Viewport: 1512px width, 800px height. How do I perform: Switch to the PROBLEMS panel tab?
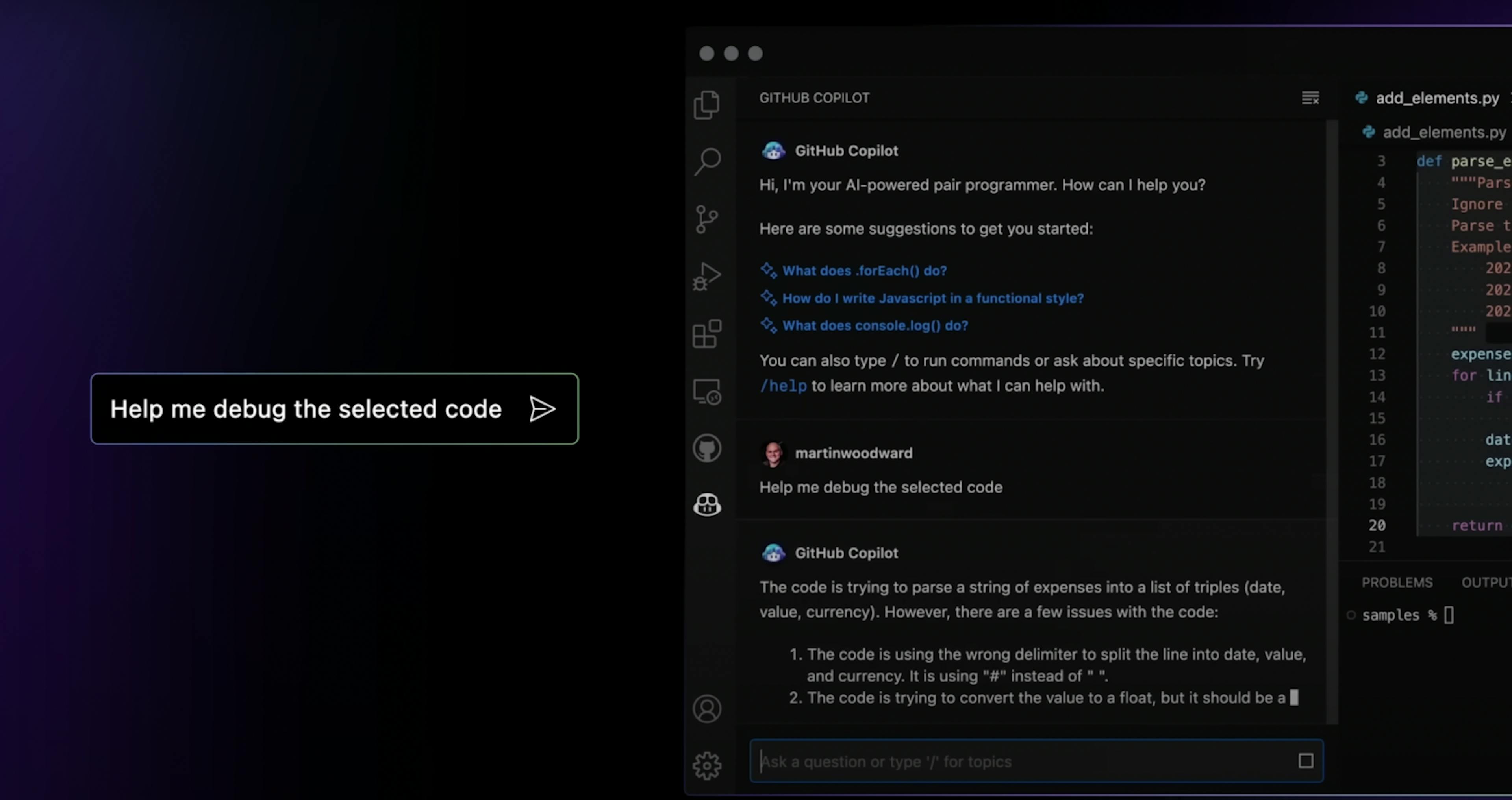1396,582
